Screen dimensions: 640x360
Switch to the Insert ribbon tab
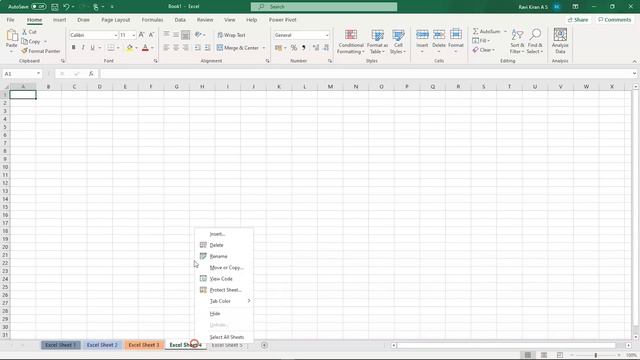pos(60,20)
